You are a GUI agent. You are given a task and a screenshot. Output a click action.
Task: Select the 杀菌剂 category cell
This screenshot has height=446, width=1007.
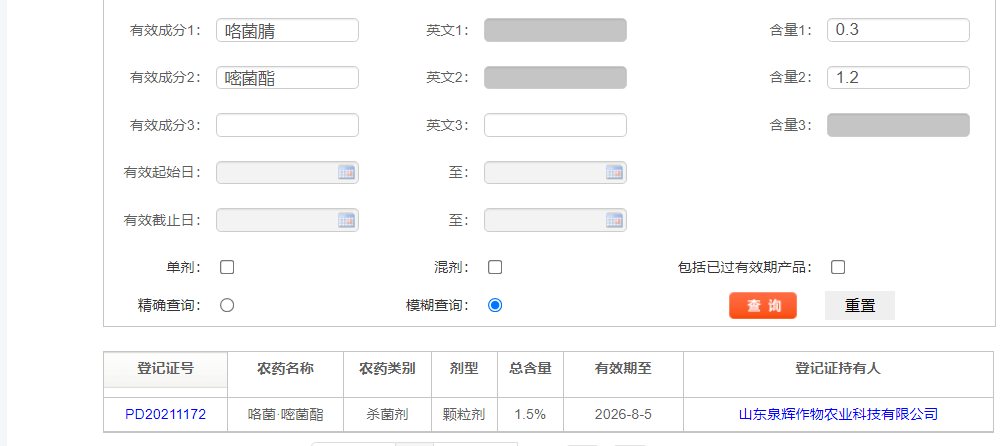click(x=387, y=415)
